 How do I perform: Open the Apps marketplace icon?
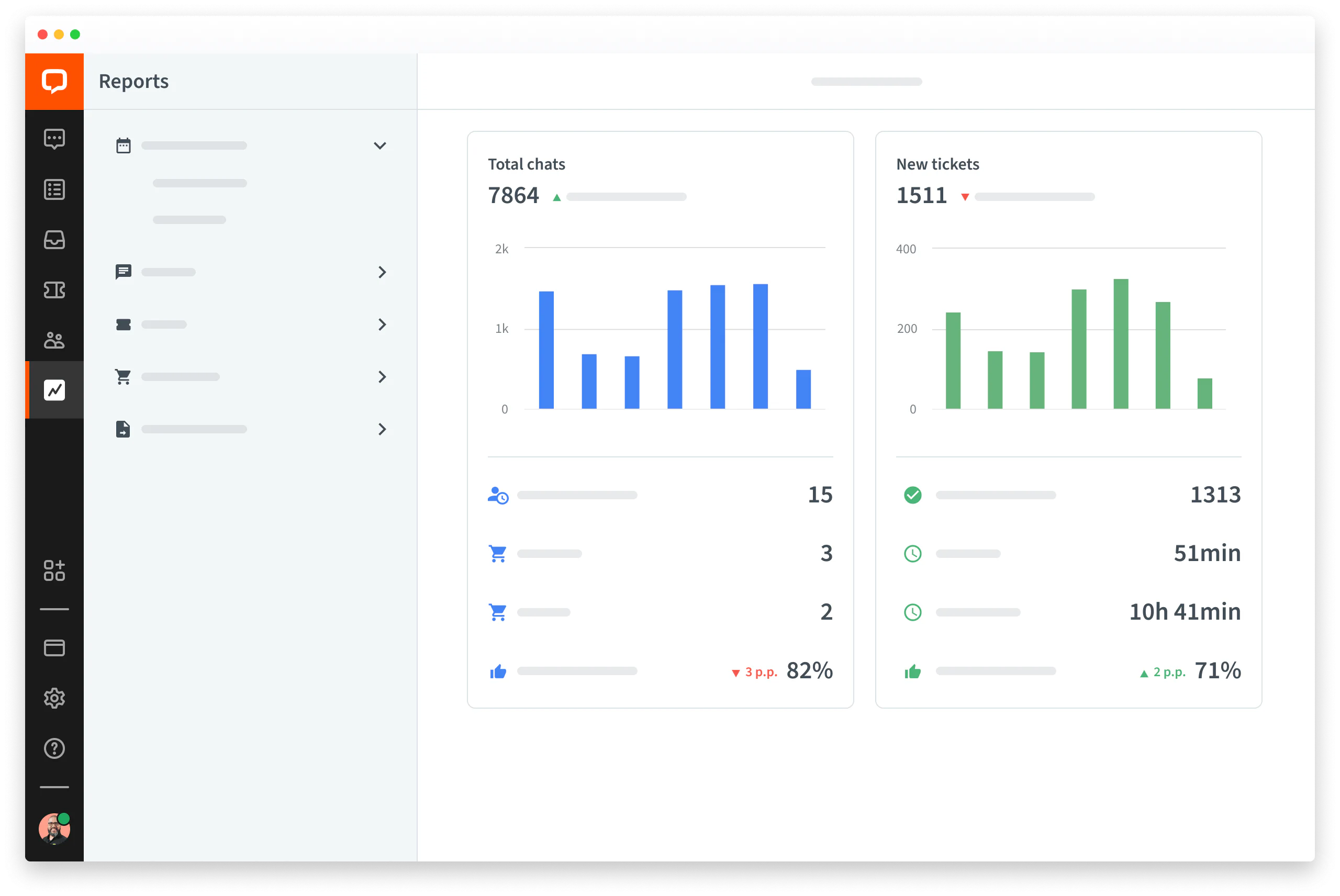pos(54,572)
